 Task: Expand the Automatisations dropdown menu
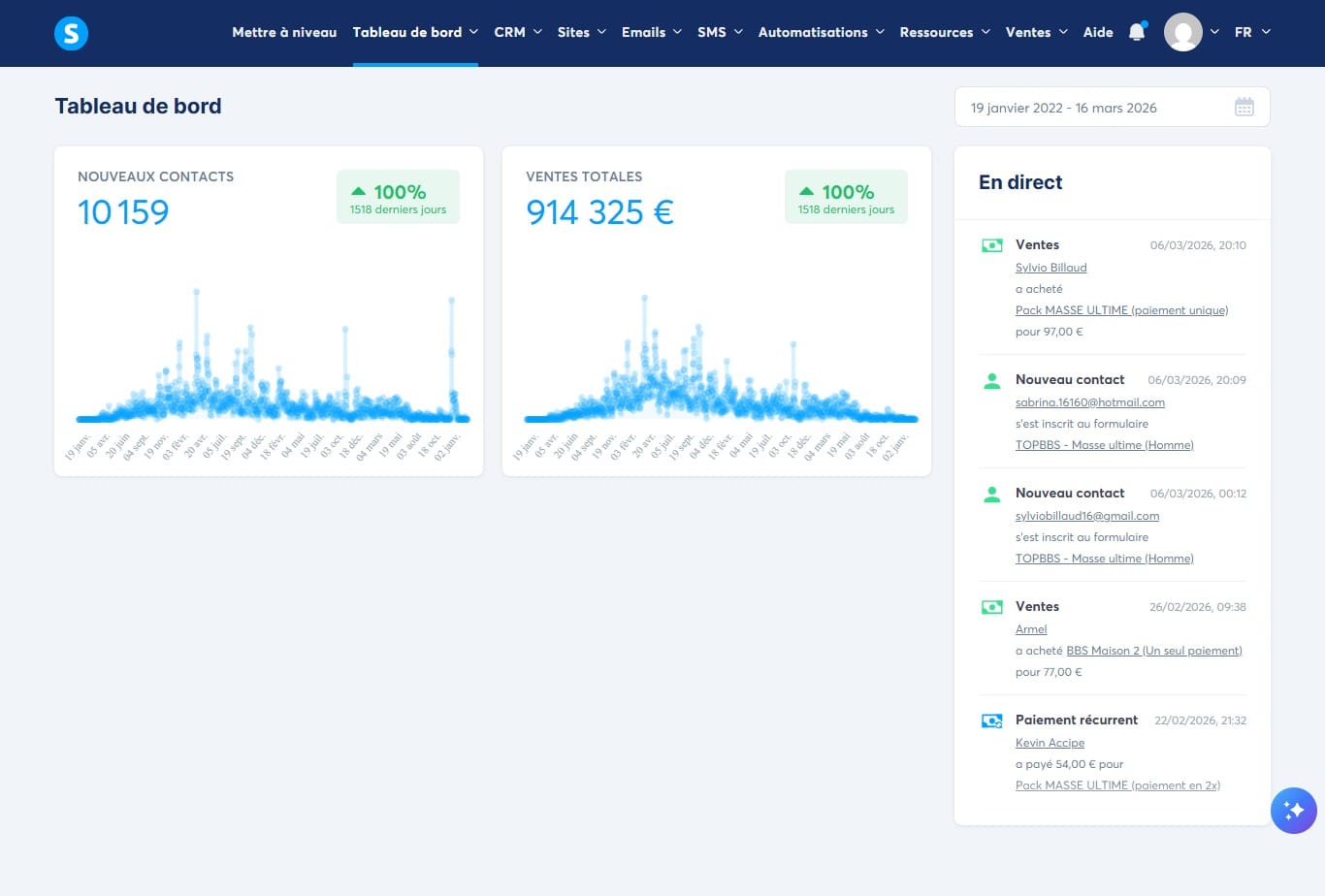tap(822, 32)
